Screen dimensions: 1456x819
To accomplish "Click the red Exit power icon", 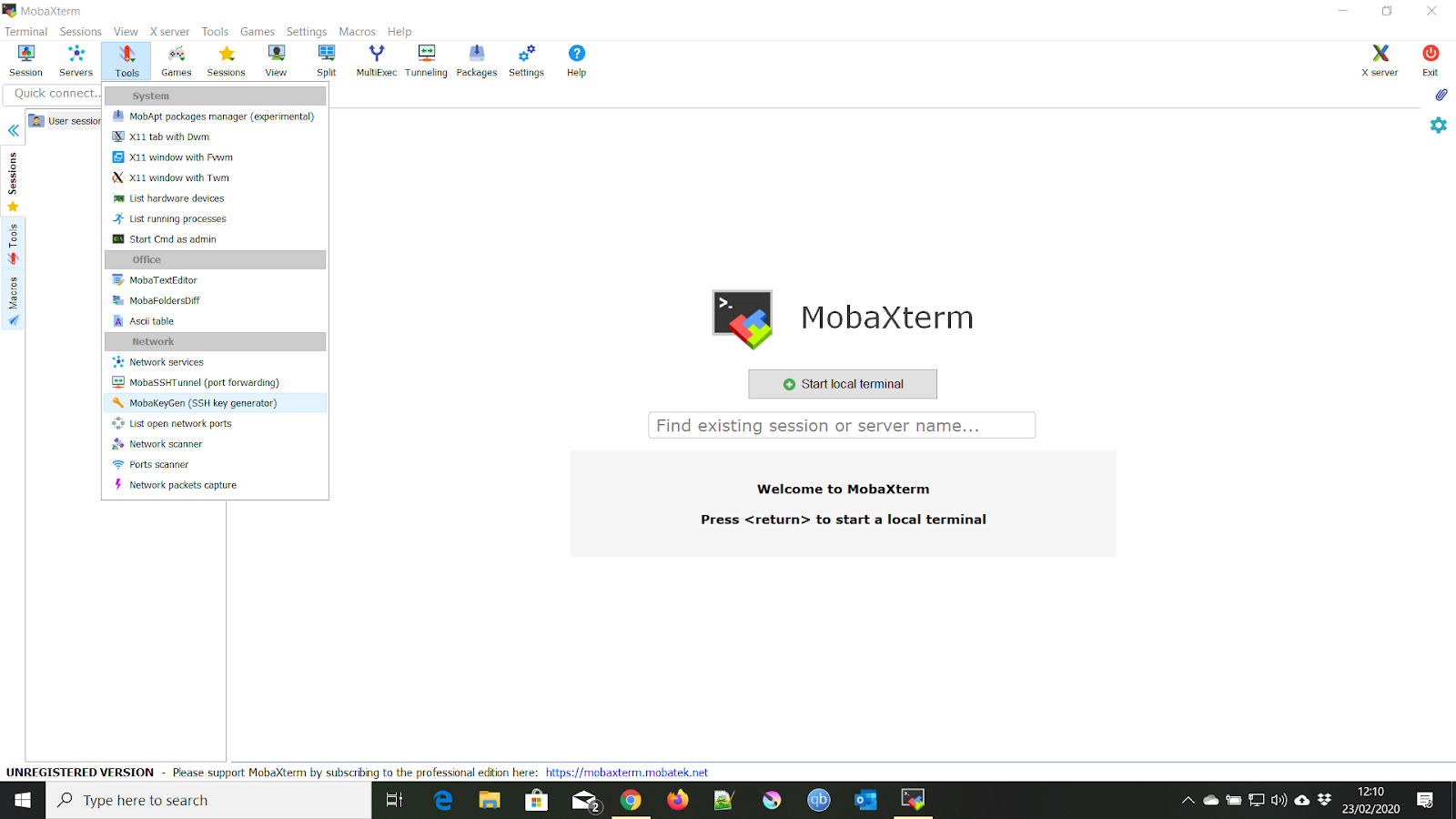I will pos(1431,61).
